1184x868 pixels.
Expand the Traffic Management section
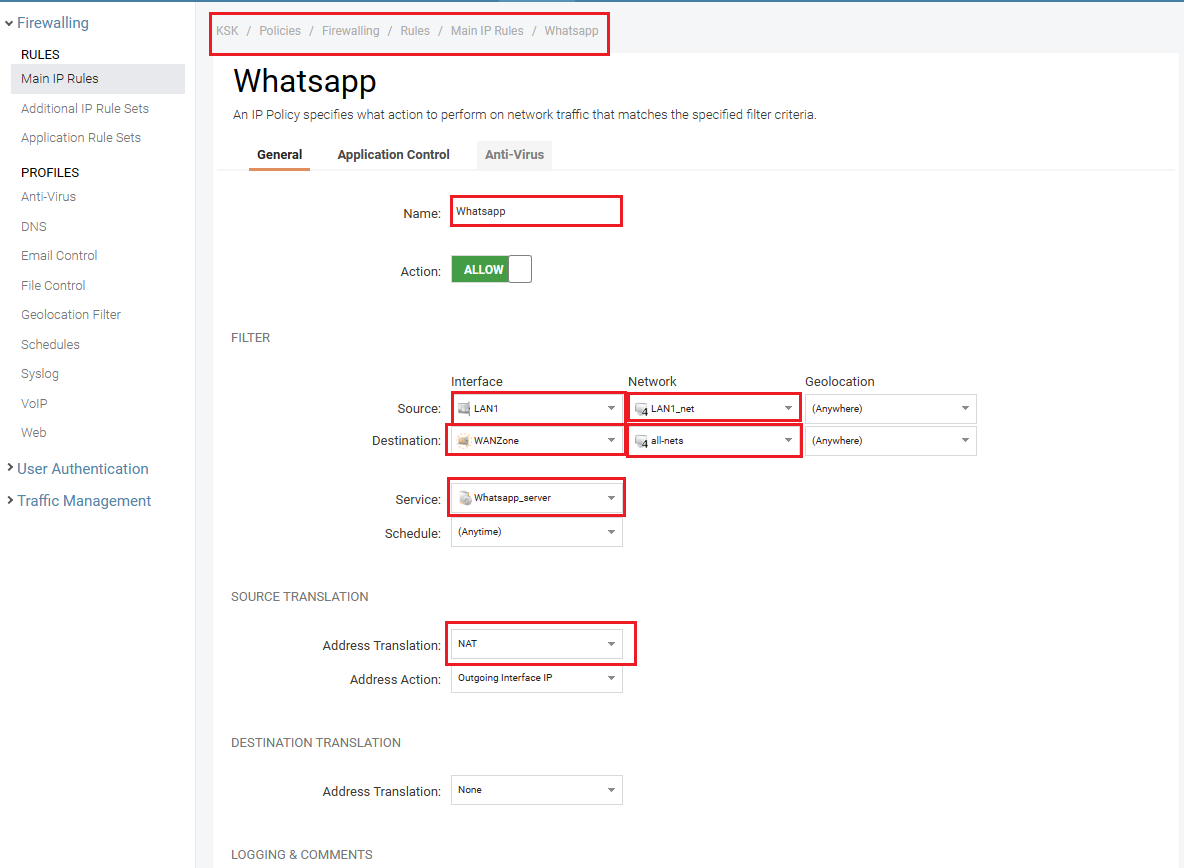(x=84, y=501)
